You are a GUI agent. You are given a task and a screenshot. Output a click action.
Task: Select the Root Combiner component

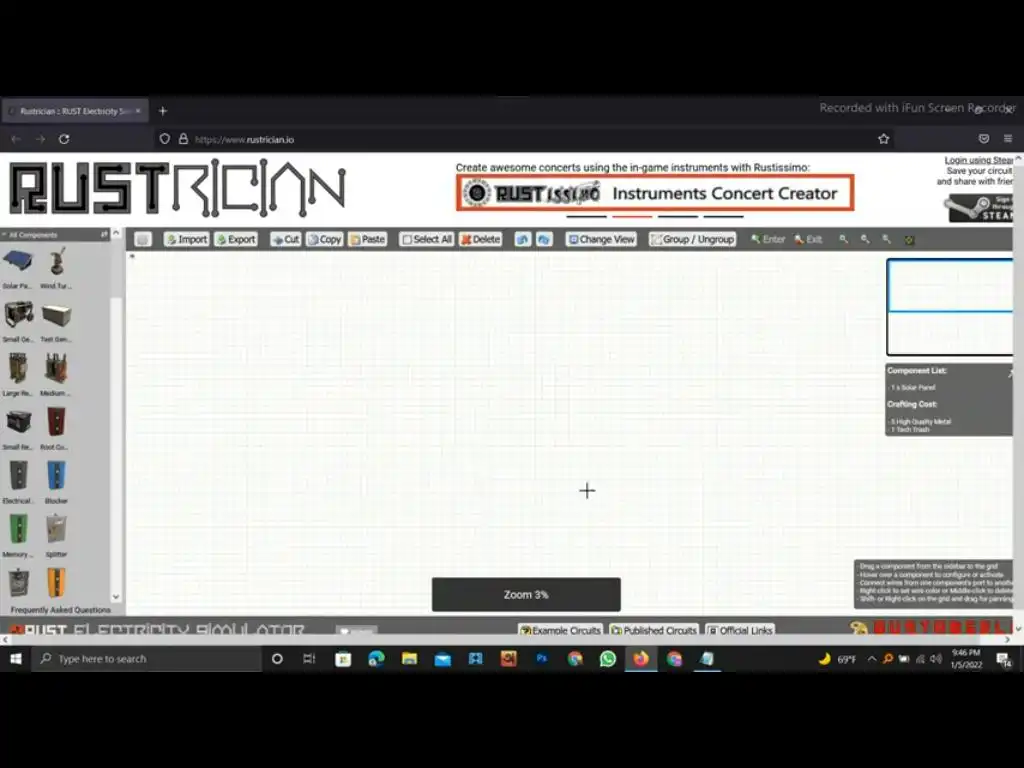point(56,422)
